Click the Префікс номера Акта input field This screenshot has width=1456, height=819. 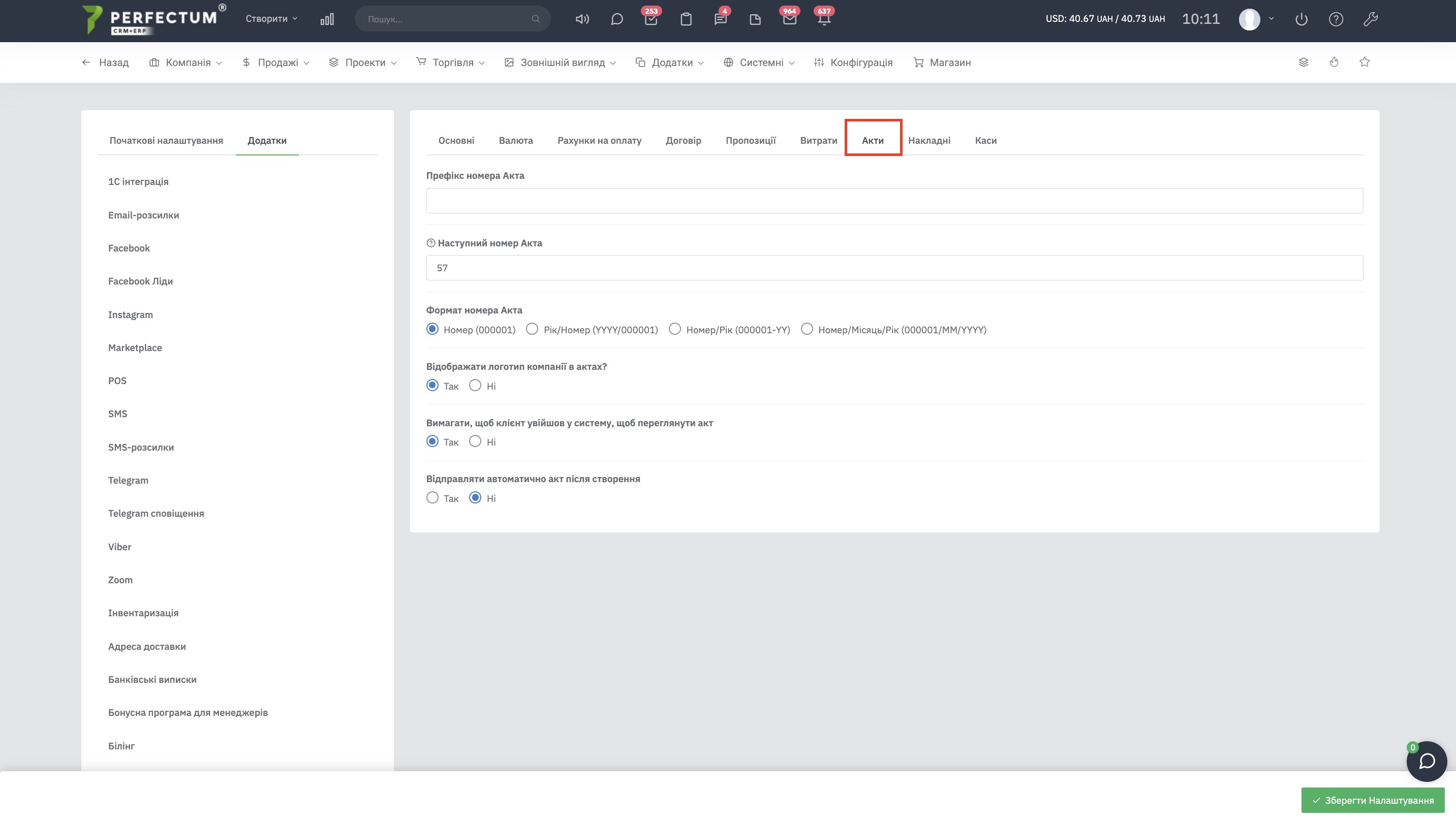(894, 201)
